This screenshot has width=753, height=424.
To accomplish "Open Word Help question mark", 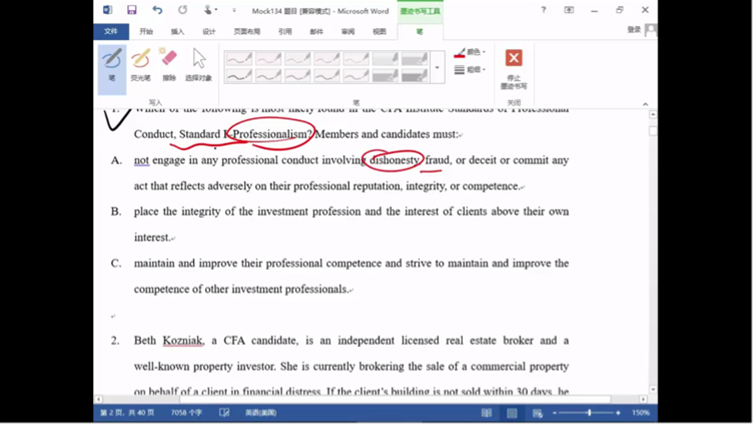I will (x=543, y=10).
